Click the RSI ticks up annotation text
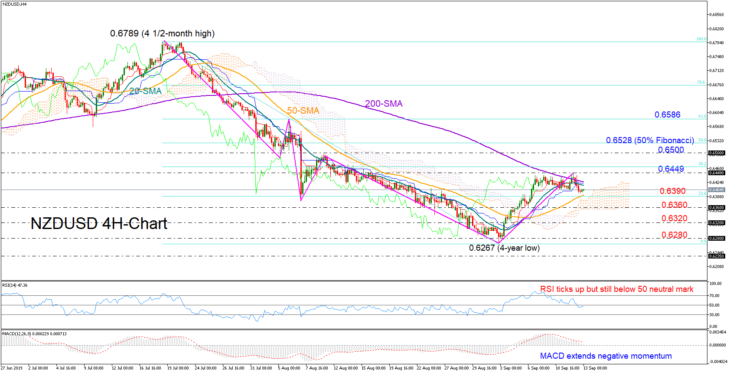Image resolution: width=730 pixels, height=373 pixels. [x=617, y=289]
